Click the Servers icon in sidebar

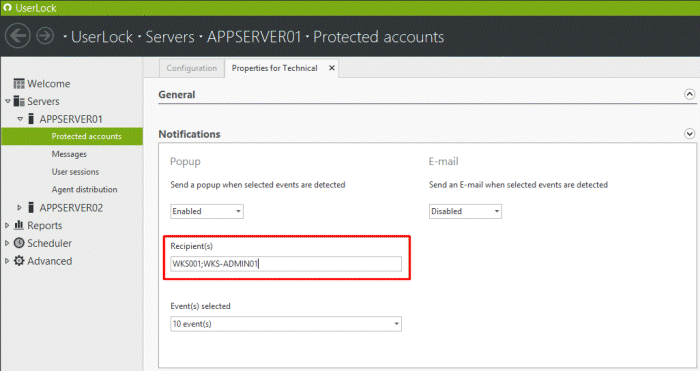pyautogui.click(x=19, y=101)
